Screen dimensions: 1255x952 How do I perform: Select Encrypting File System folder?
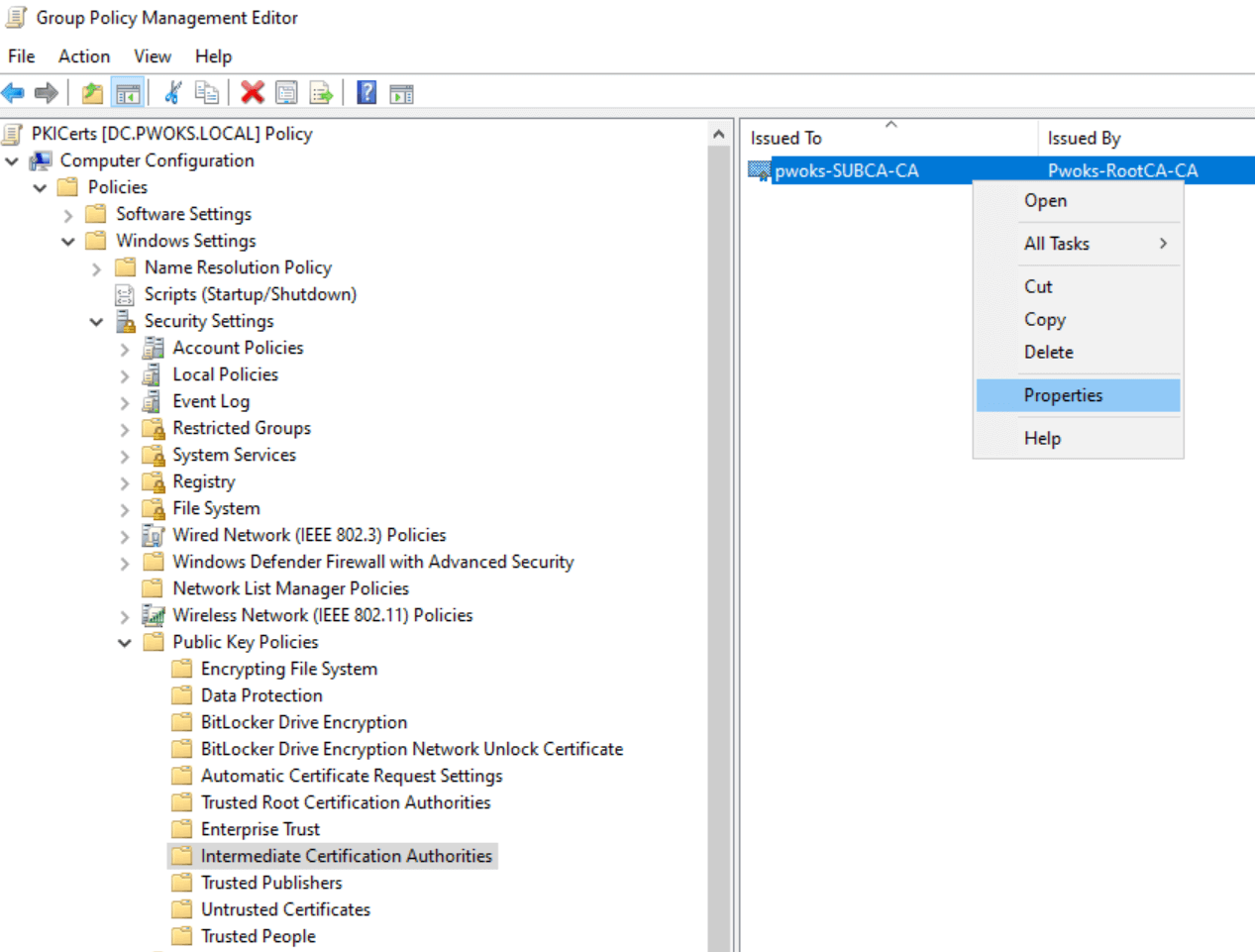pos(289,669)
